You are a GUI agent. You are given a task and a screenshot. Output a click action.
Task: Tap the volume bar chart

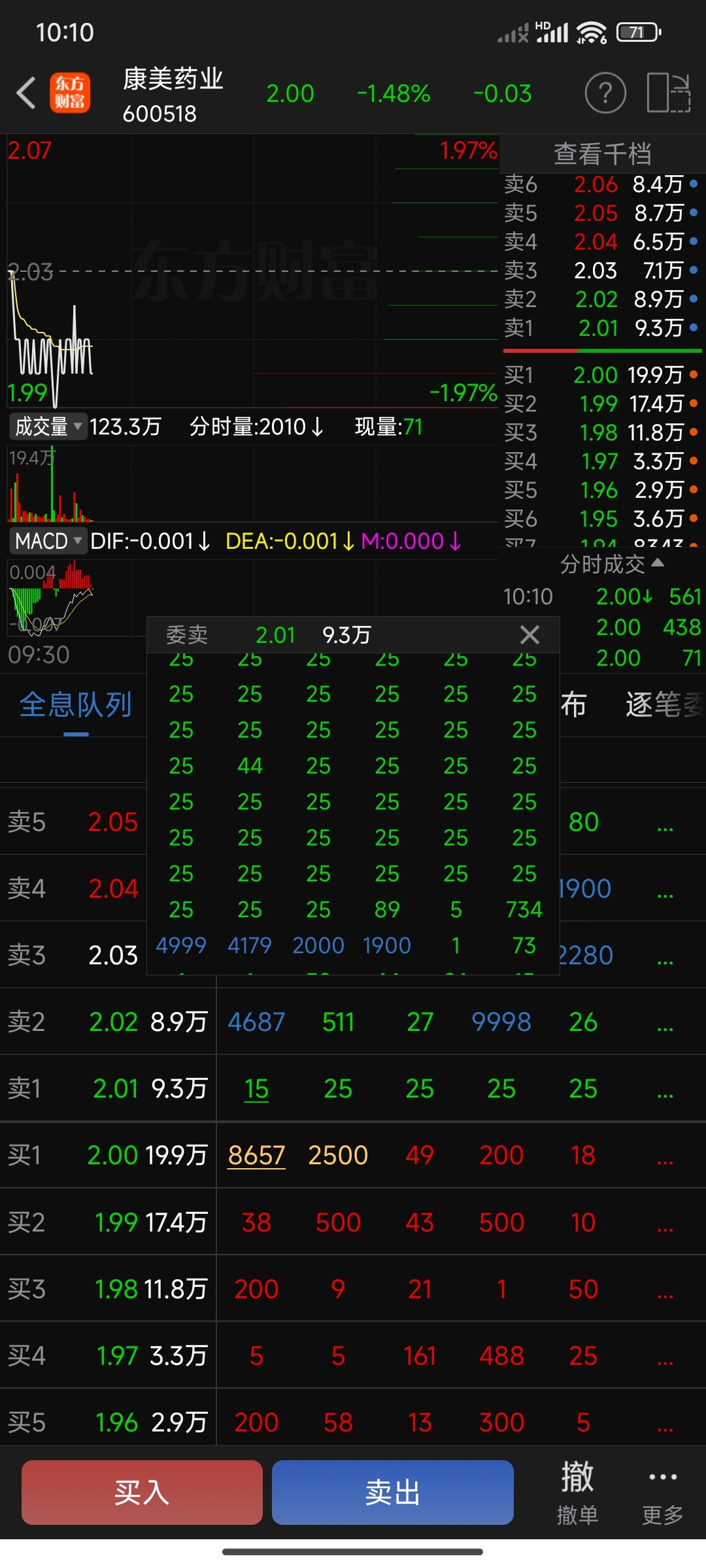coord(252,484)
